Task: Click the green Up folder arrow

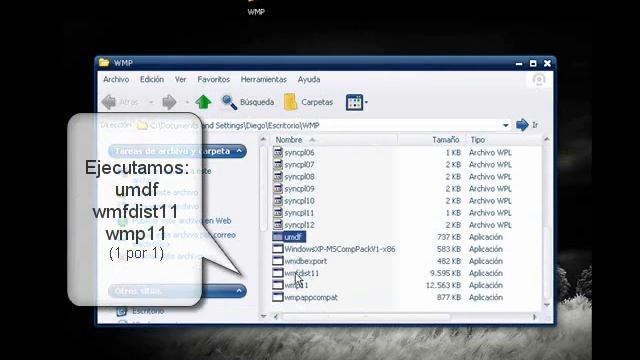Action: (x=203, y=102)
